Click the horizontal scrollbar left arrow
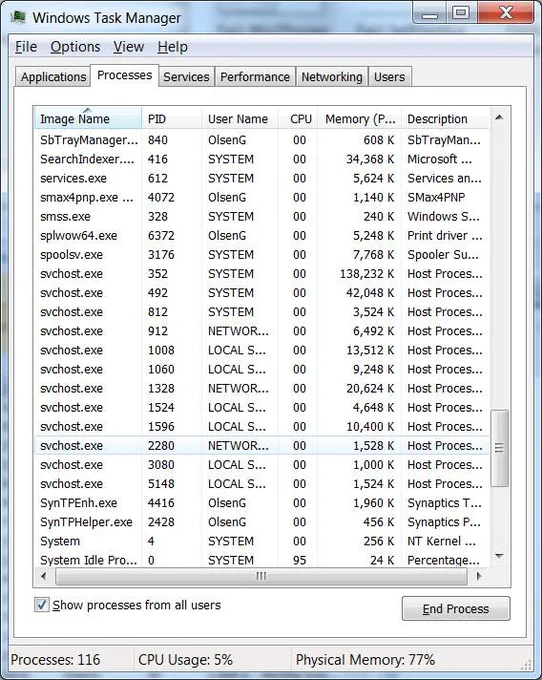 pyautogui.click(x=44, y=576)
